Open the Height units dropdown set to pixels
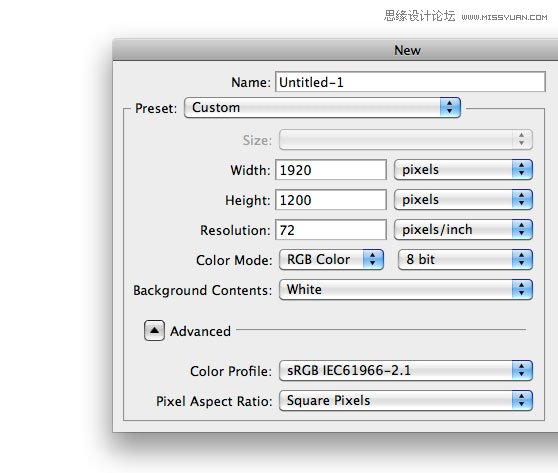Image resolution: width=558 pixels, height=473 pixels. (x=463, y=199)
